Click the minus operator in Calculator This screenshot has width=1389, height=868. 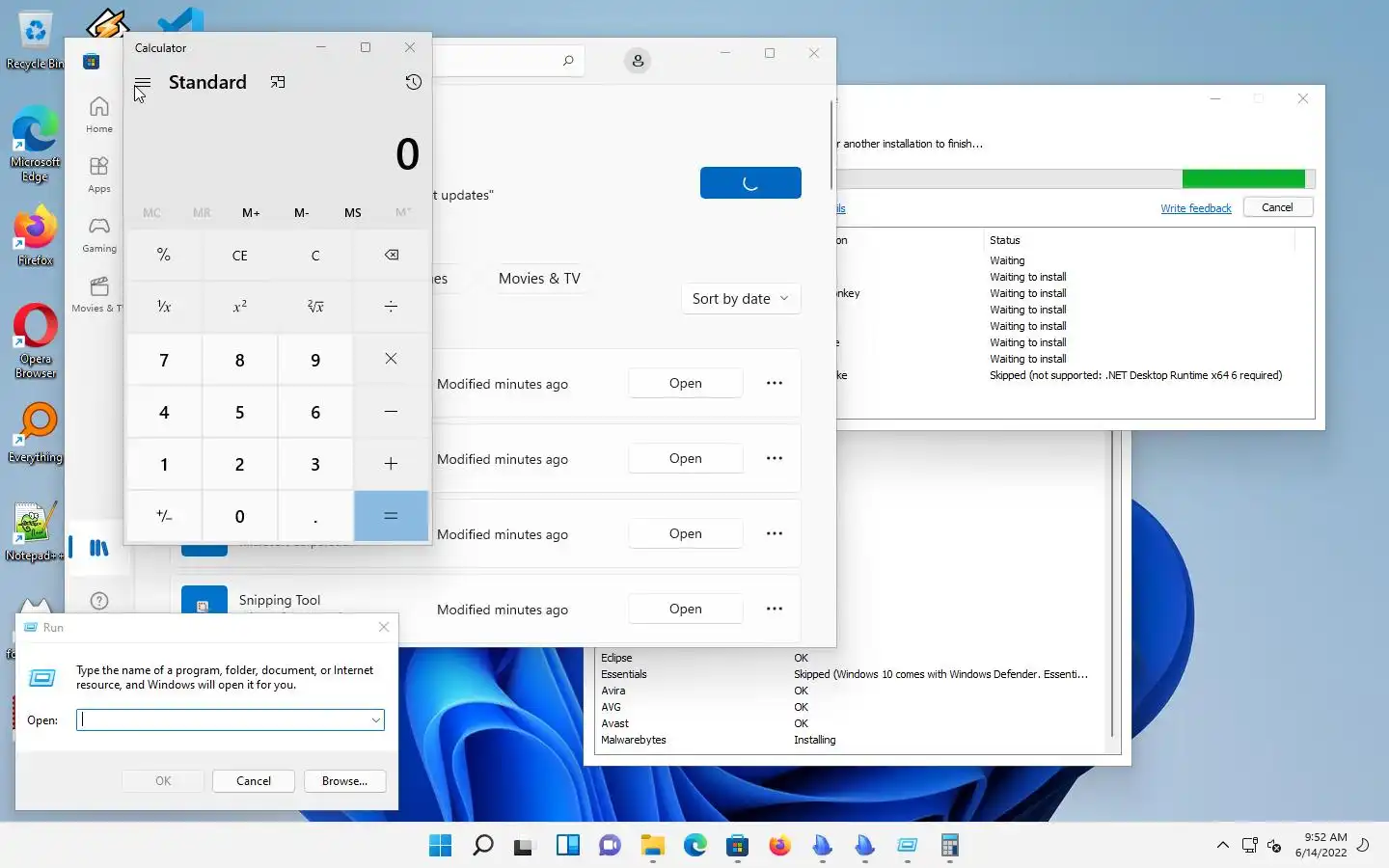pos(391,412)
